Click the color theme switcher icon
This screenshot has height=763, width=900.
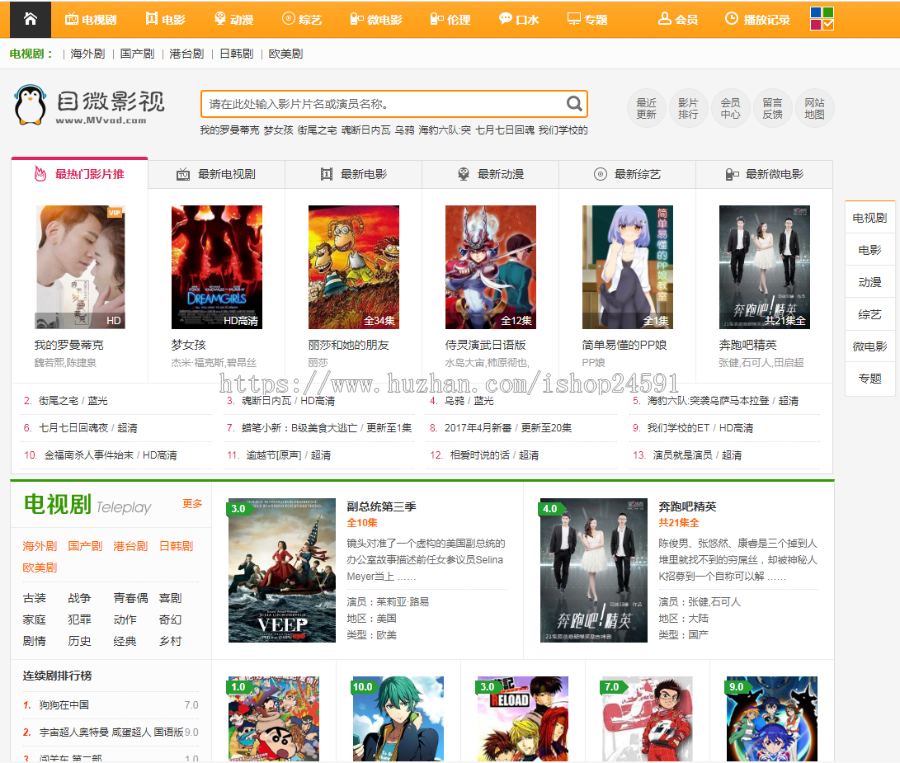point(821,18)
